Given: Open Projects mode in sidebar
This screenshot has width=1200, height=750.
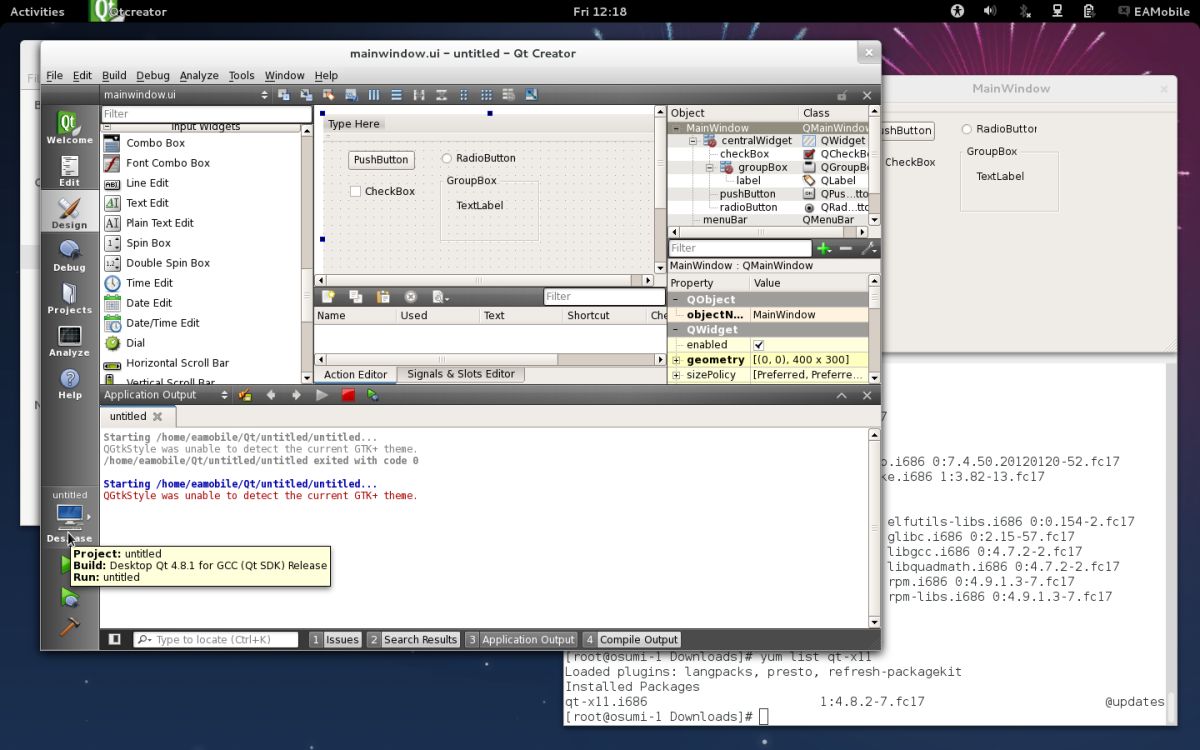Looking at the screenshot, I should (x=69, y=298).
